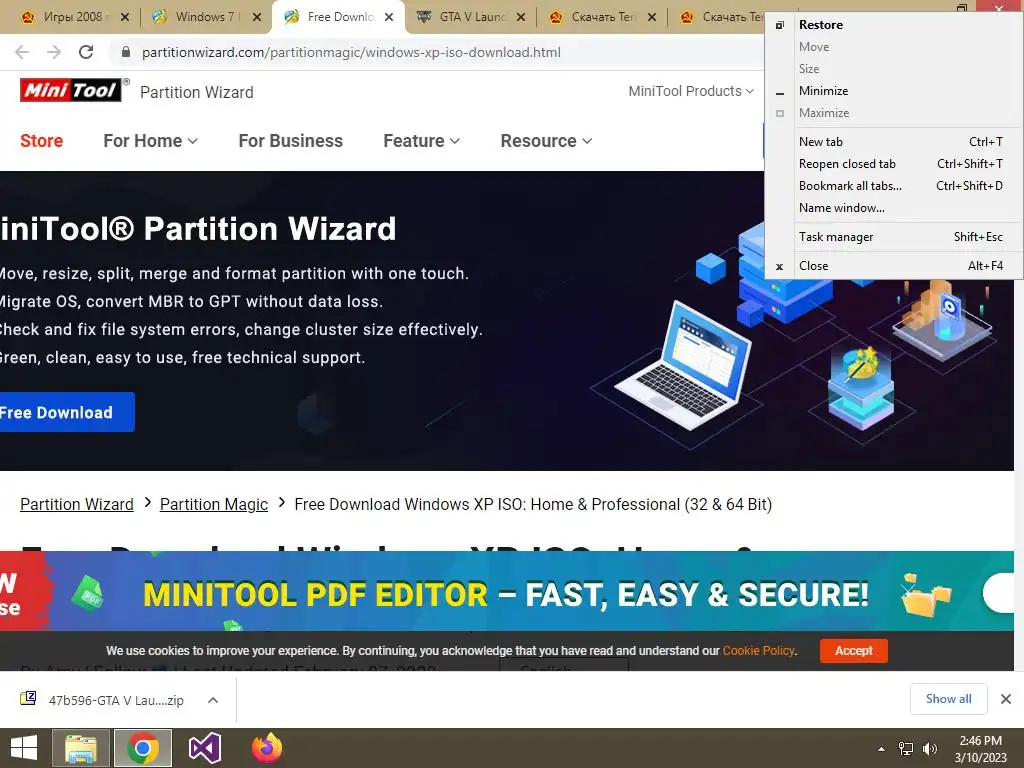Open the Store link
Image resolution: width=1024 pixels, height=768 pixels.
click(42, 140)
